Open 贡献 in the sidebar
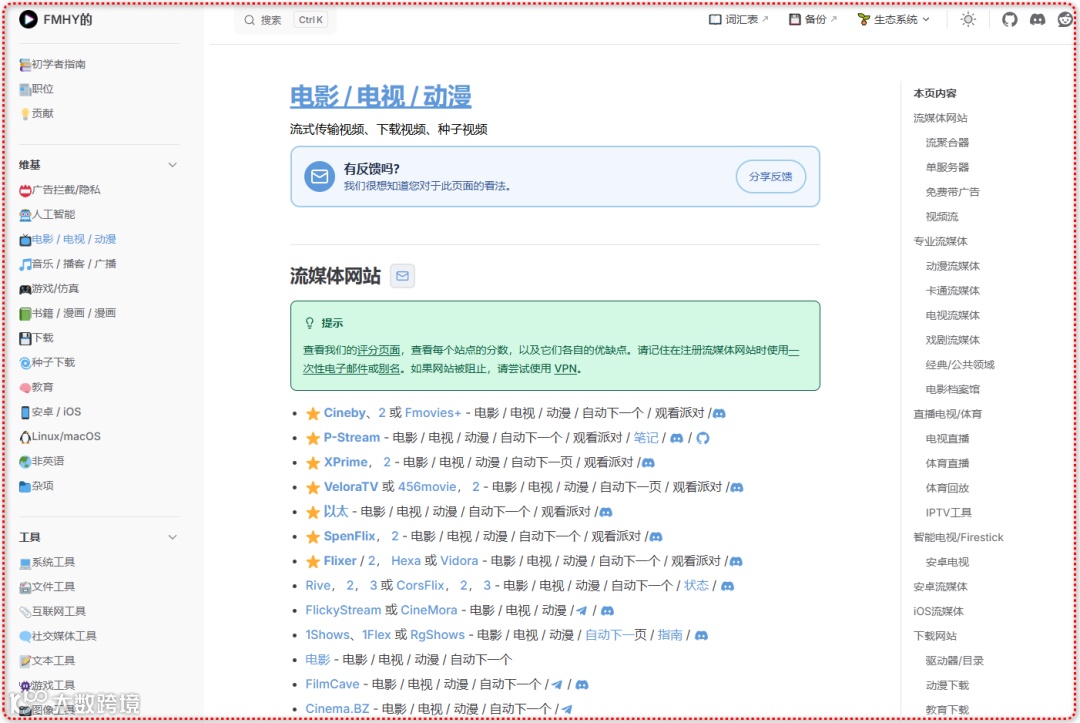Screen dimensions: 1080x723 (37, 114)
